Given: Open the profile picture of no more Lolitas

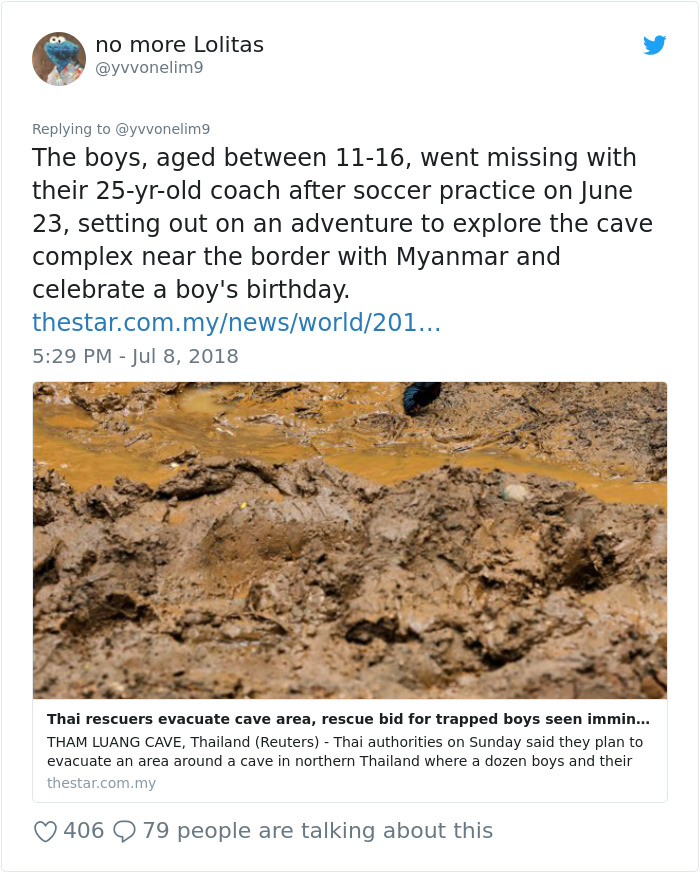Looking at the screenshot, I should point(59,58).
